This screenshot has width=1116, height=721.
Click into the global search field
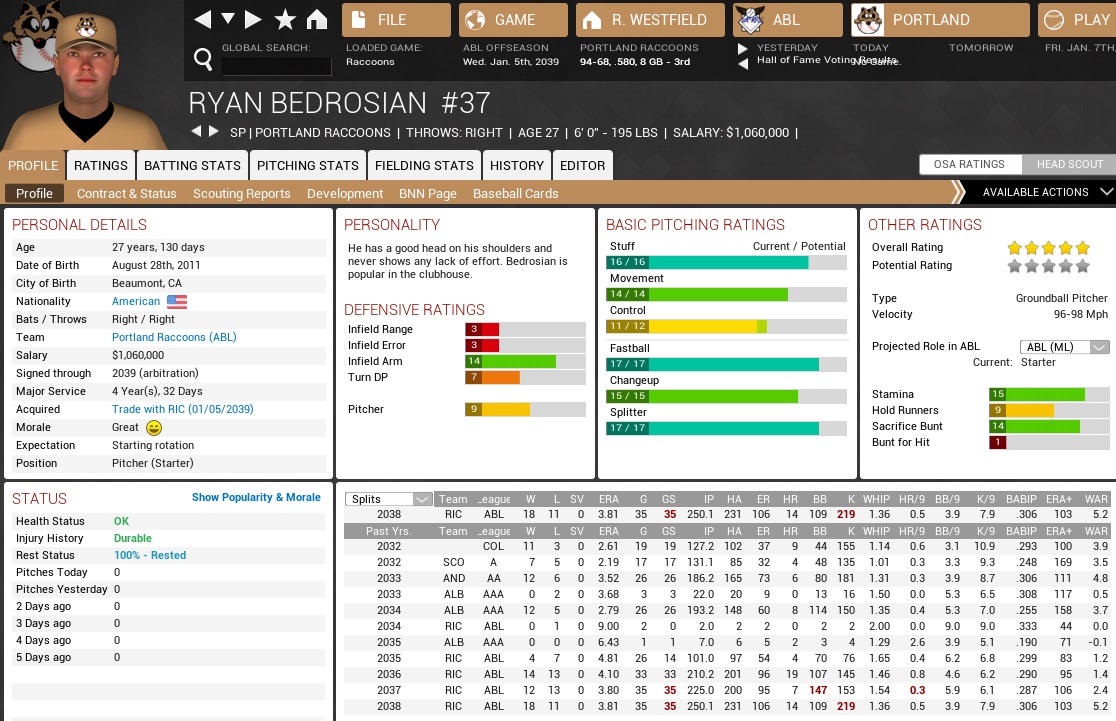276,67
